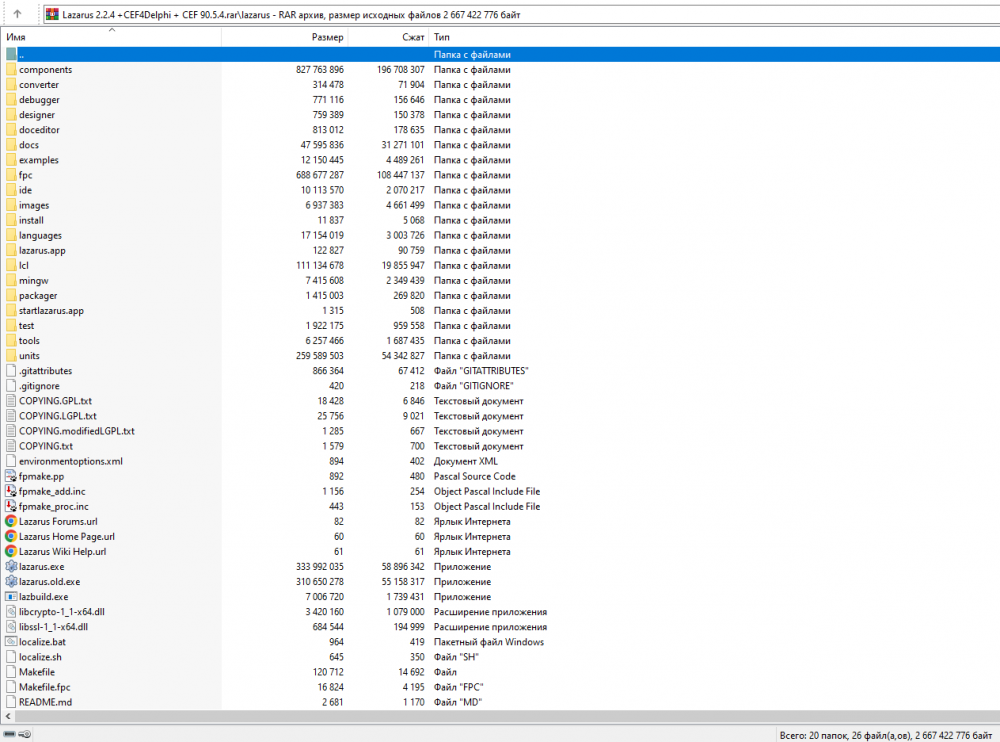Click the 'Документ XML' type cell
This screenshot has height=742, width=1000.
click(466, 461)
